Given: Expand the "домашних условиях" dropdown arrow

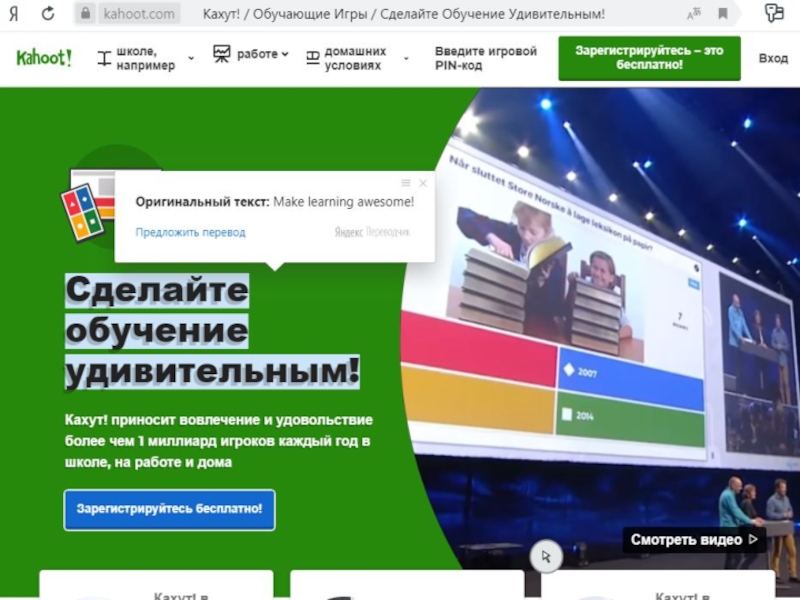Looking at the screenshot, I should 406,58.
